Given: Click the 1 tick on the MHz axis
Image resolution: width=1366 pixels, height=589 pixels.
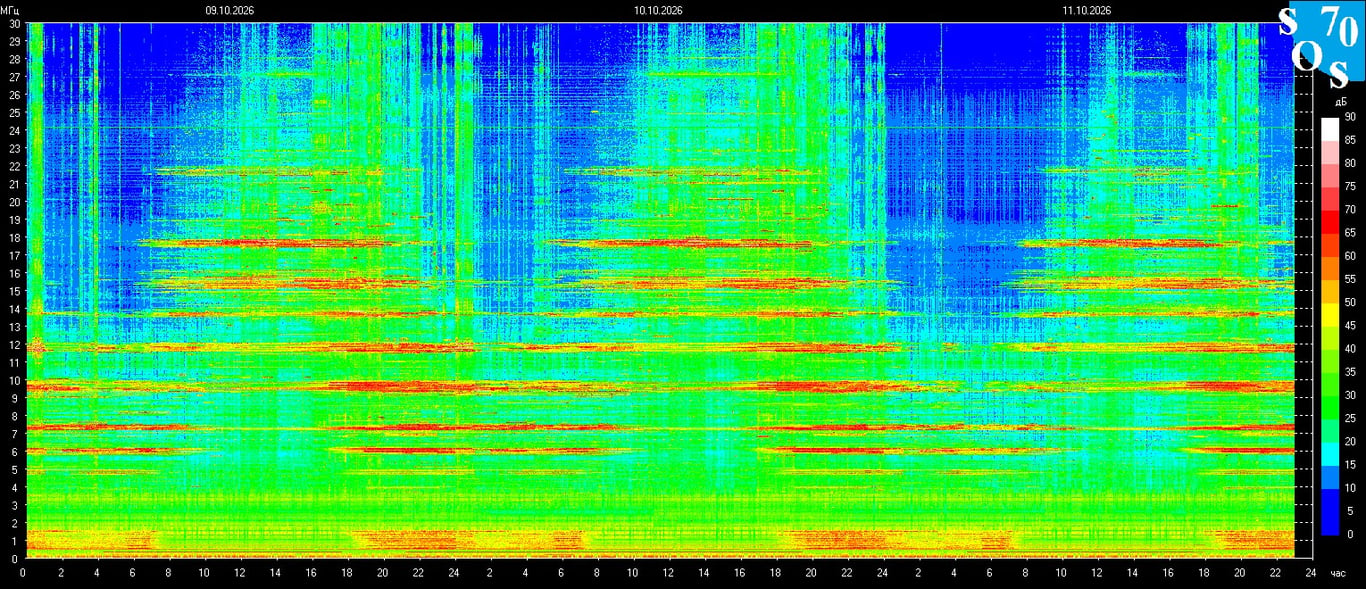Looking at the screenshot, I should coord(17,541).
